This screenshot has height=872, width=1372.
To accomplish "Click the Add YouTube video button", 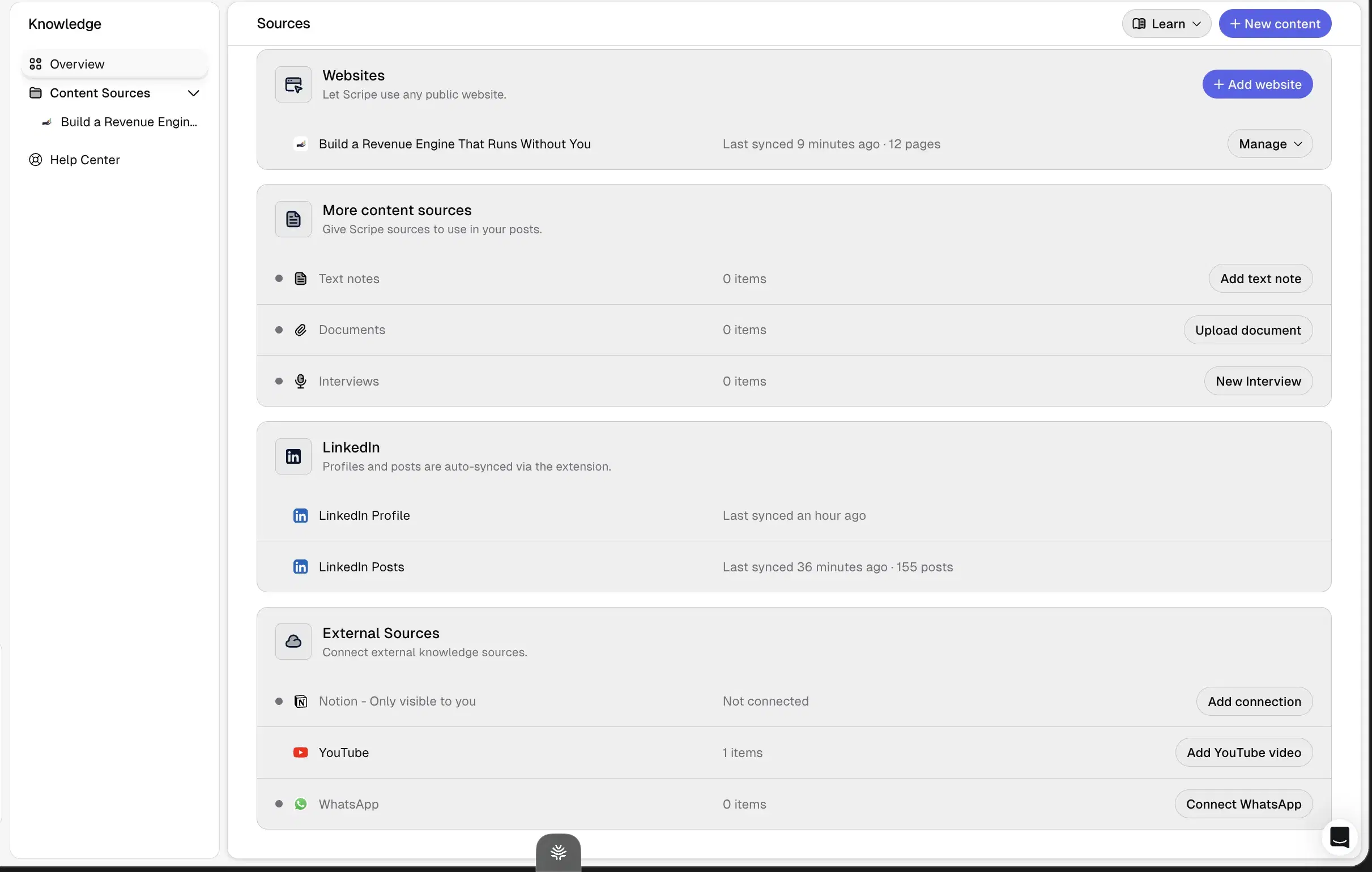I will [1244, 753].
